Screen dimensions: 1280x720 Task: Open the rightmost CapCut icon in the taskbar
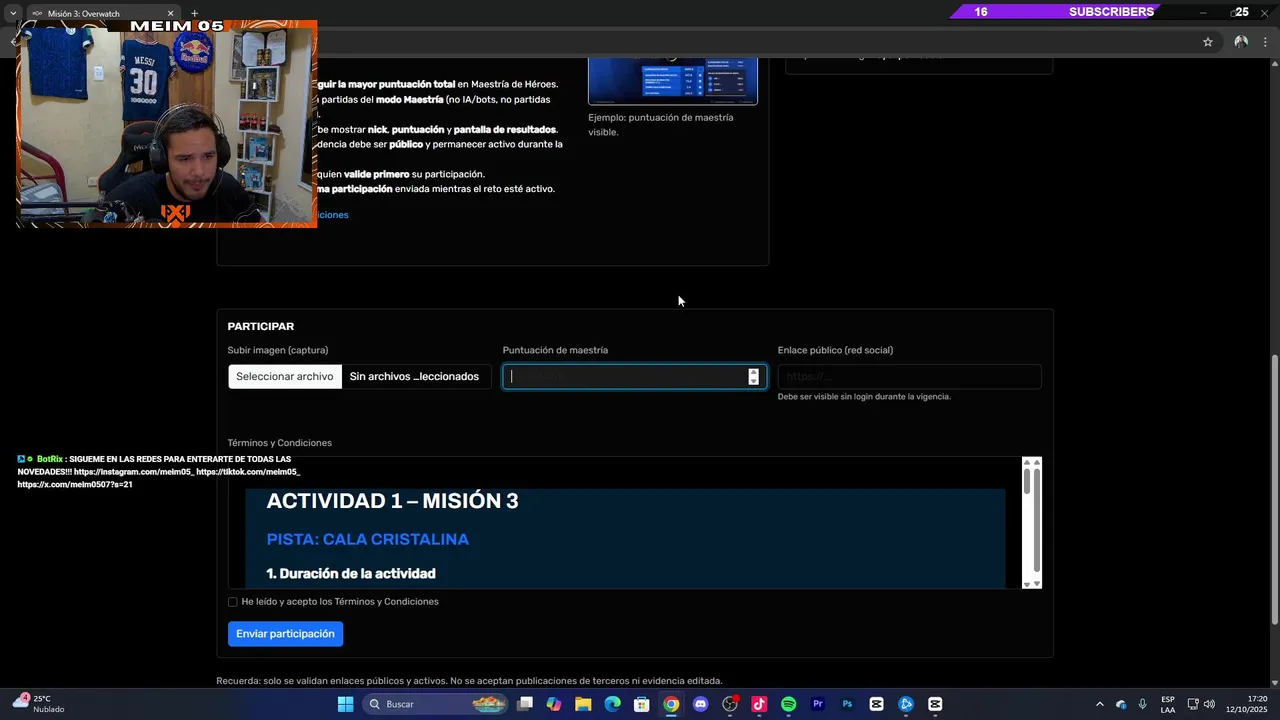coord(935,704)
